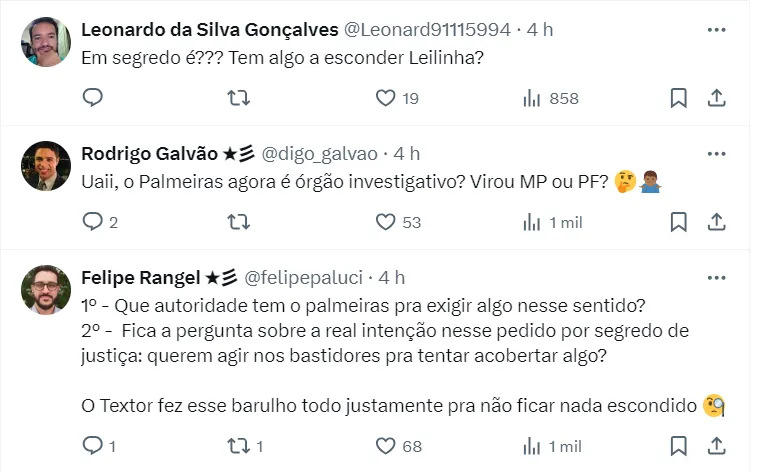763x472 pixels.
Task: Like Rodrigo Galvão's tweet with 53 likes
Action: pyautogui.click(x=386, y=222)
